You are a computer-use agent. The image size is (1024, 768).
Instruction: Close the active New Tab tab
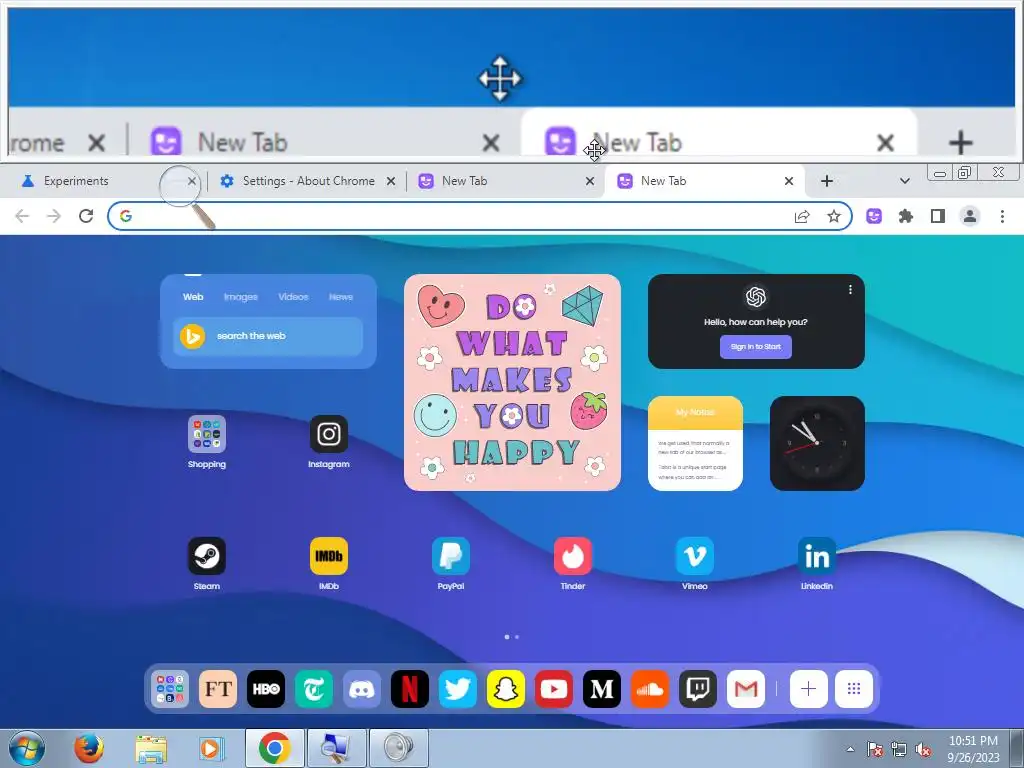tap(789, 181)
